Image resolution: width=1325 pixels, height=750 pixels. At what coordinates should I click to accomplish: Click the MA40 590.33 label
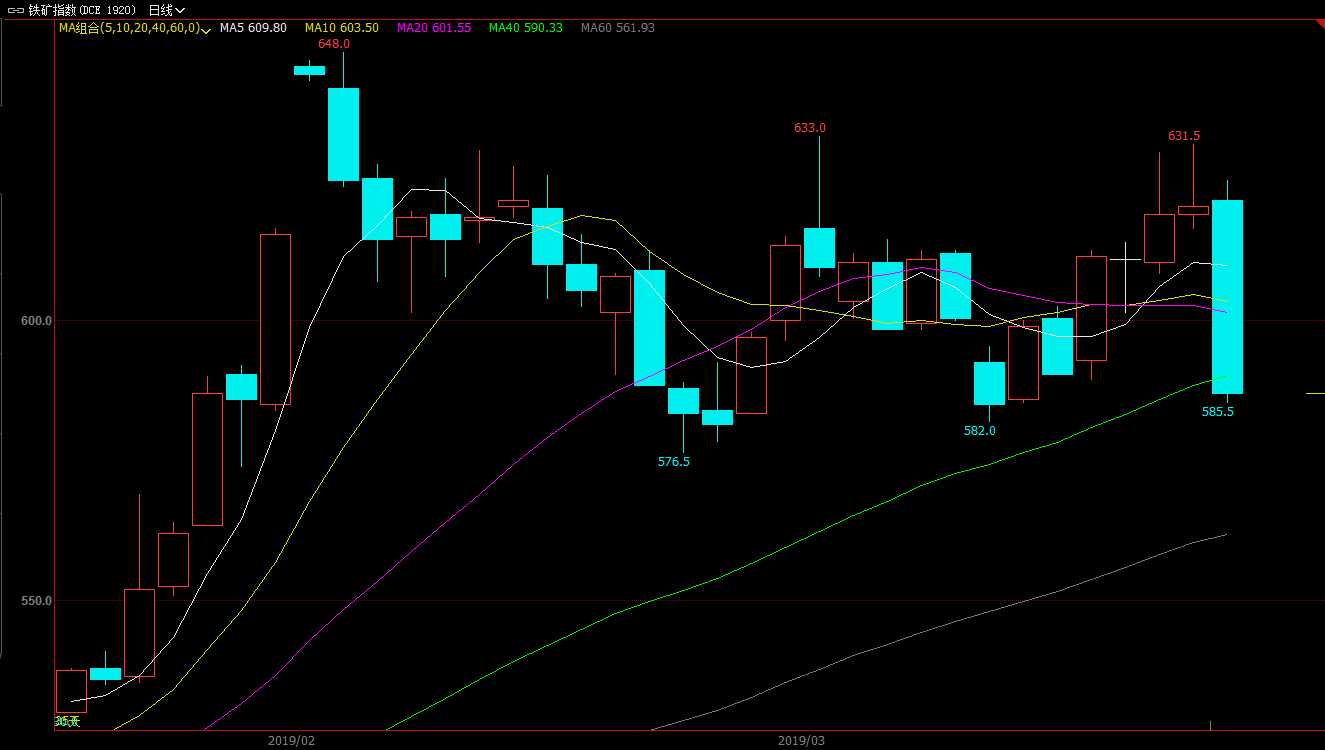(525, 28)
